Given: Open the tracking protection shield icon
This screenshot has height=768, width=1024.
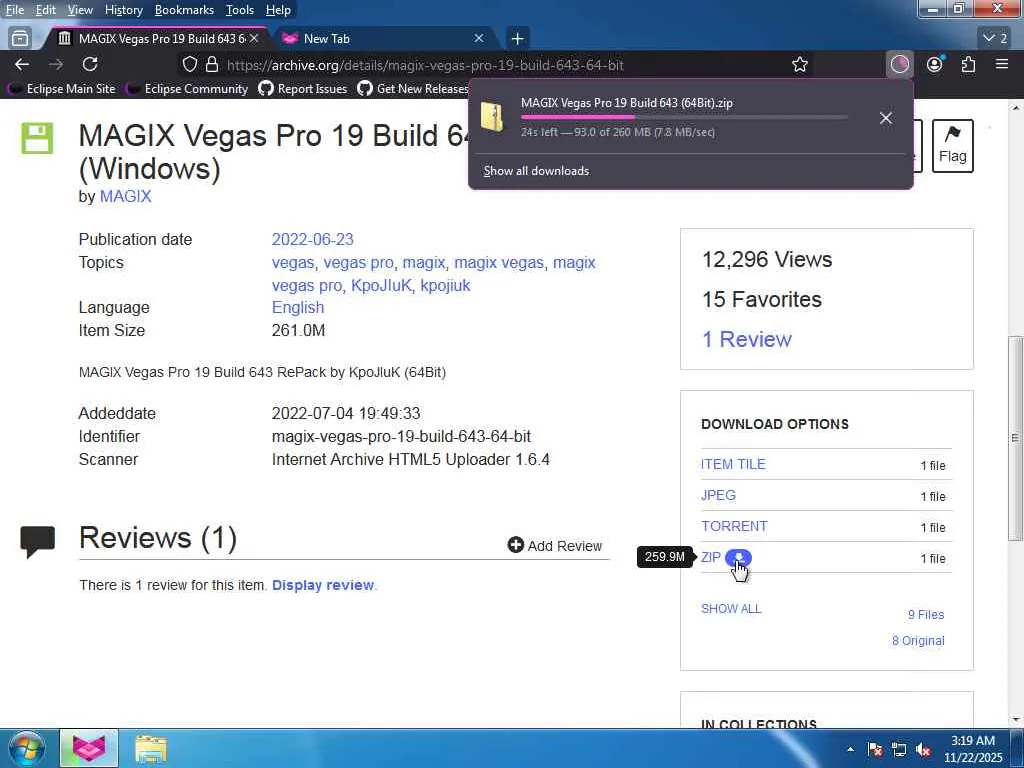Looking at the screenshot, I should [x=189, y=65].
